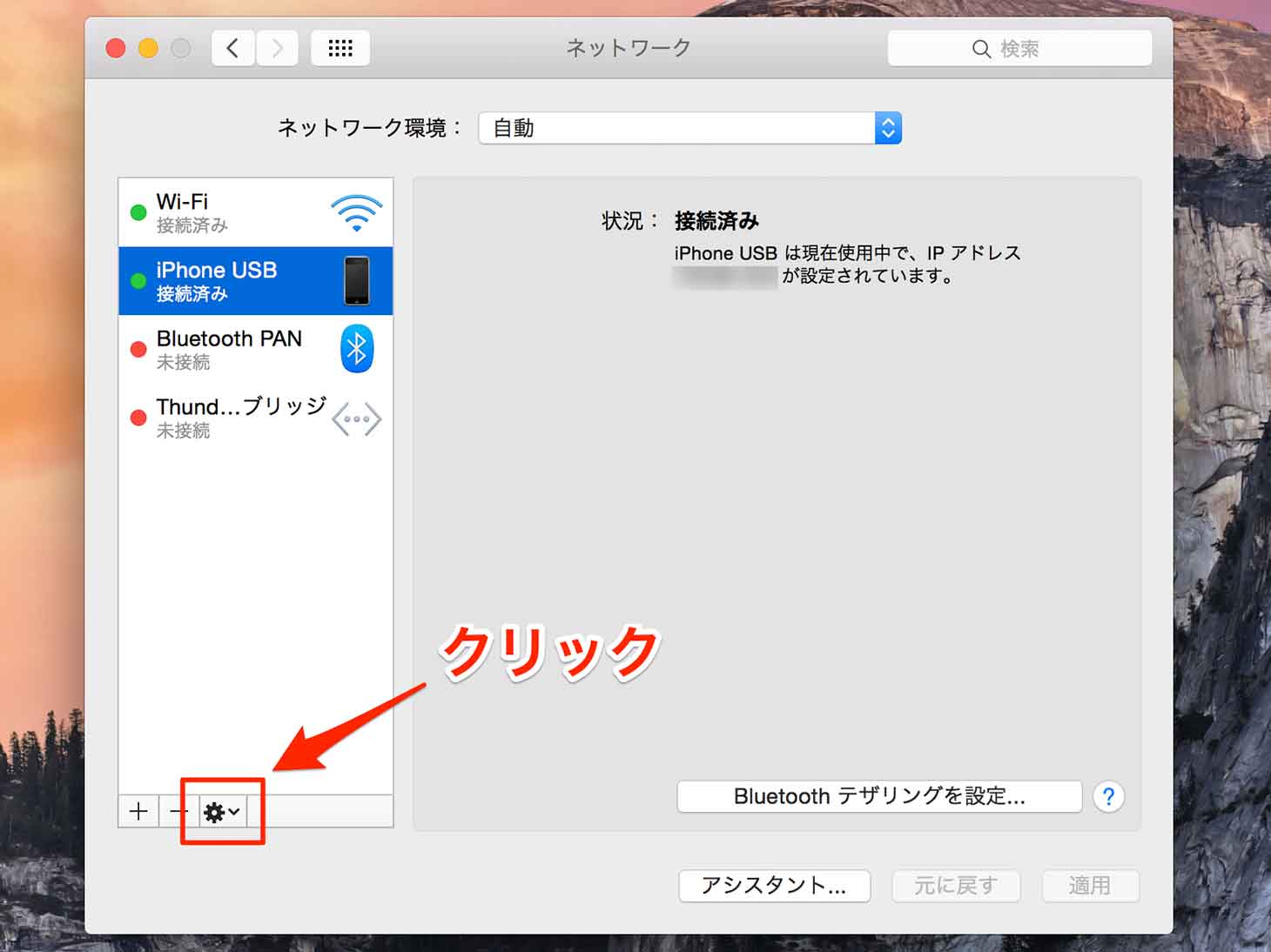
Task: Click the 接続済み status text in the detail pane
Action: (716, 221)
